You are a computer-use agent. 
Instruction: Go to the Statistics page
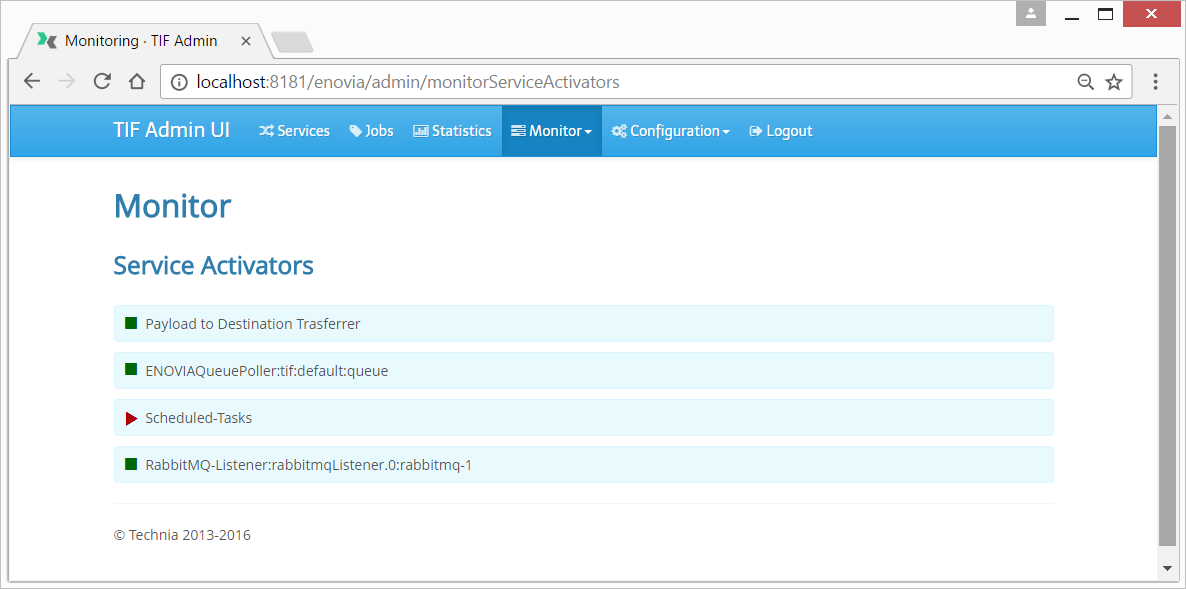tap(452, 131)
